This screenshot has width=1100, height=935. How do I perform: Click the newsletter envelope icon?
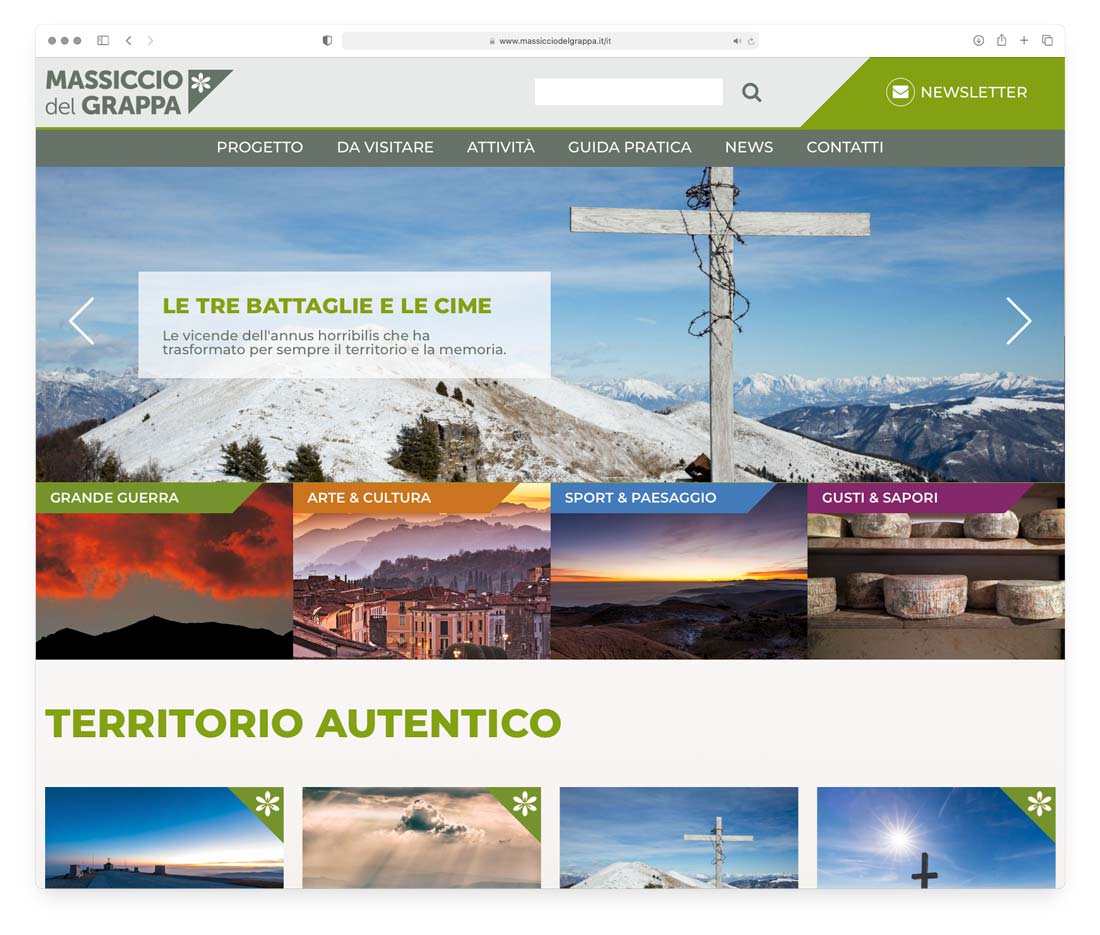(900, 92)
